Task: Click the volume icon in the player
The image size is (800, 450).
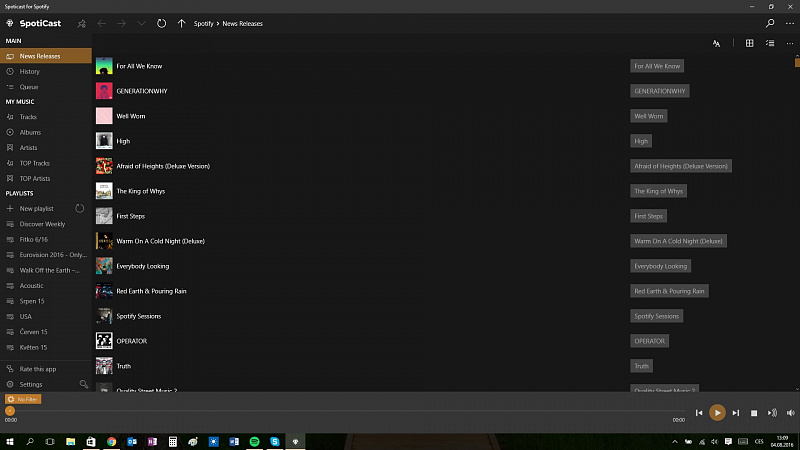Action: coord(791,413)
